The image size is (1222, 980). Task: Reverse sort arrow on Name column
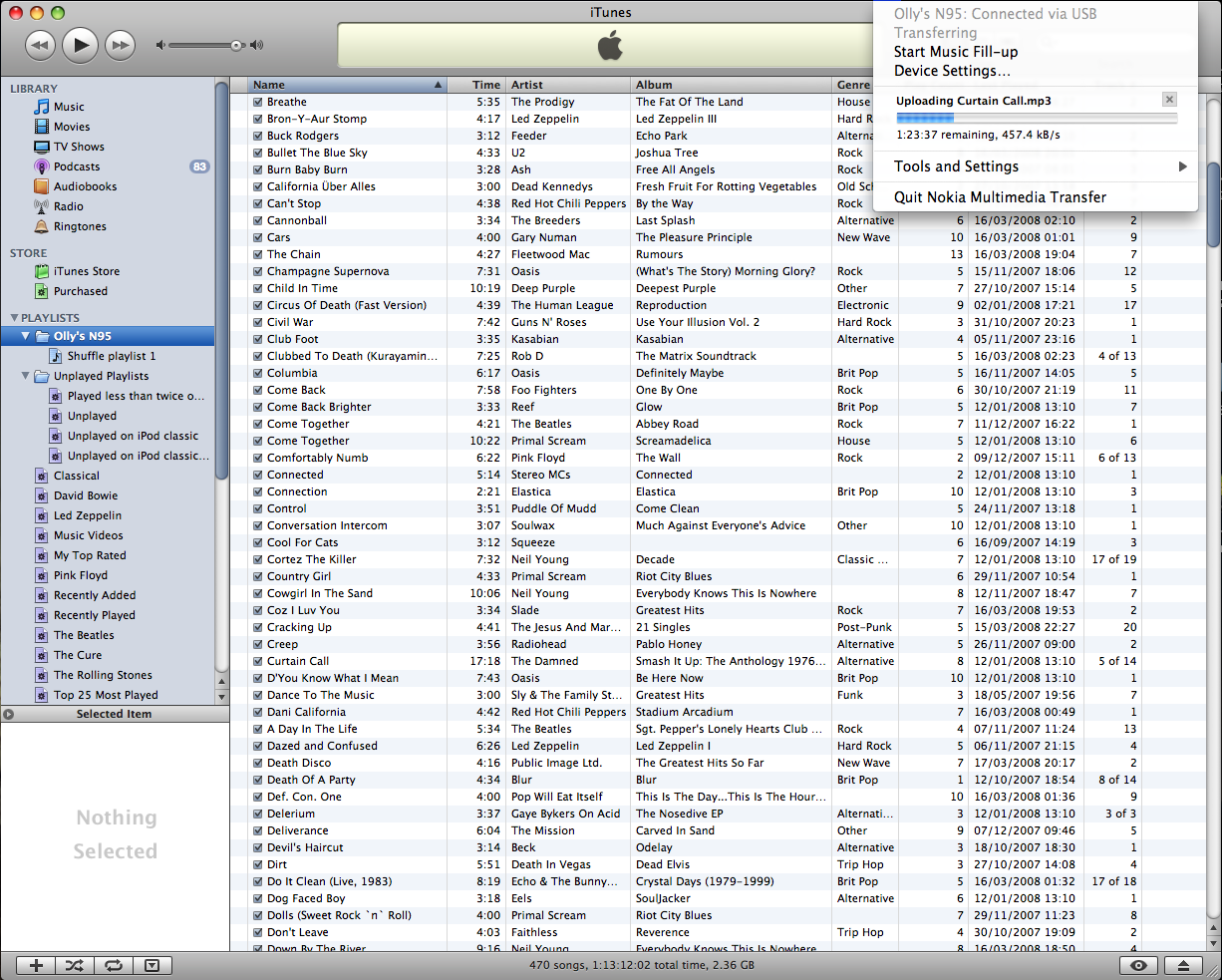coord(438,85)
